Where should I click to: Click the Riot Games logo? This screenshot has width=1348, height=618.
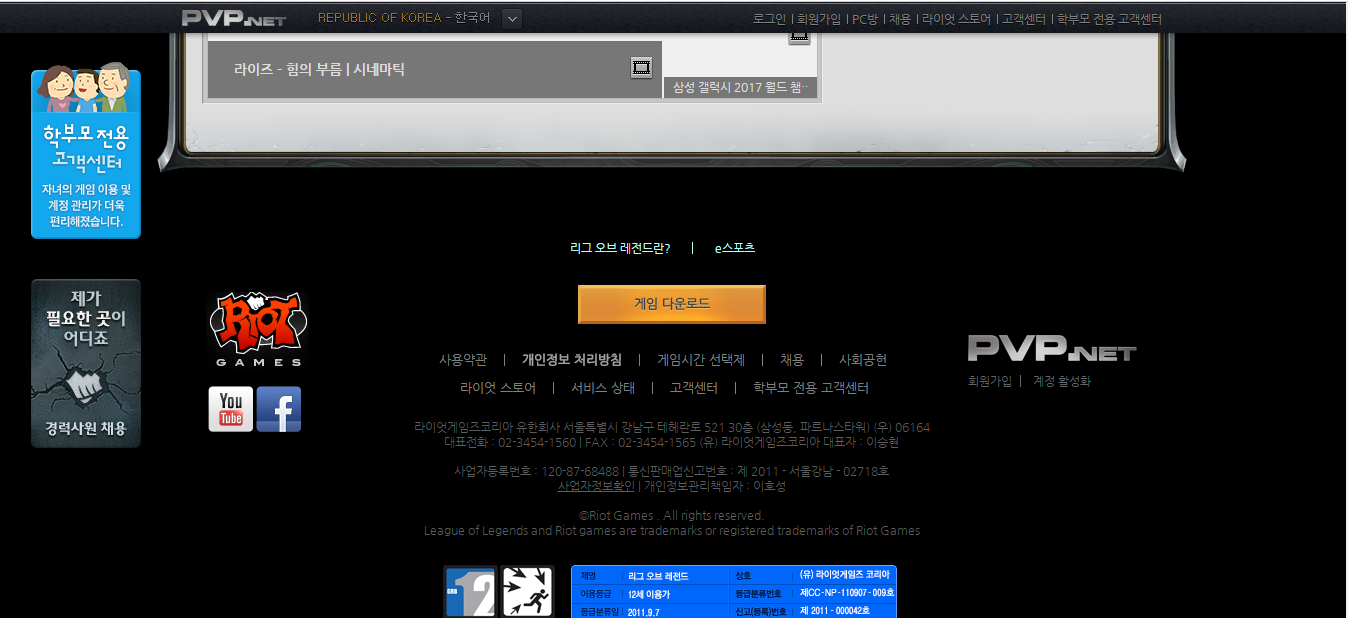pyautogui.click(x=258, y=329)
